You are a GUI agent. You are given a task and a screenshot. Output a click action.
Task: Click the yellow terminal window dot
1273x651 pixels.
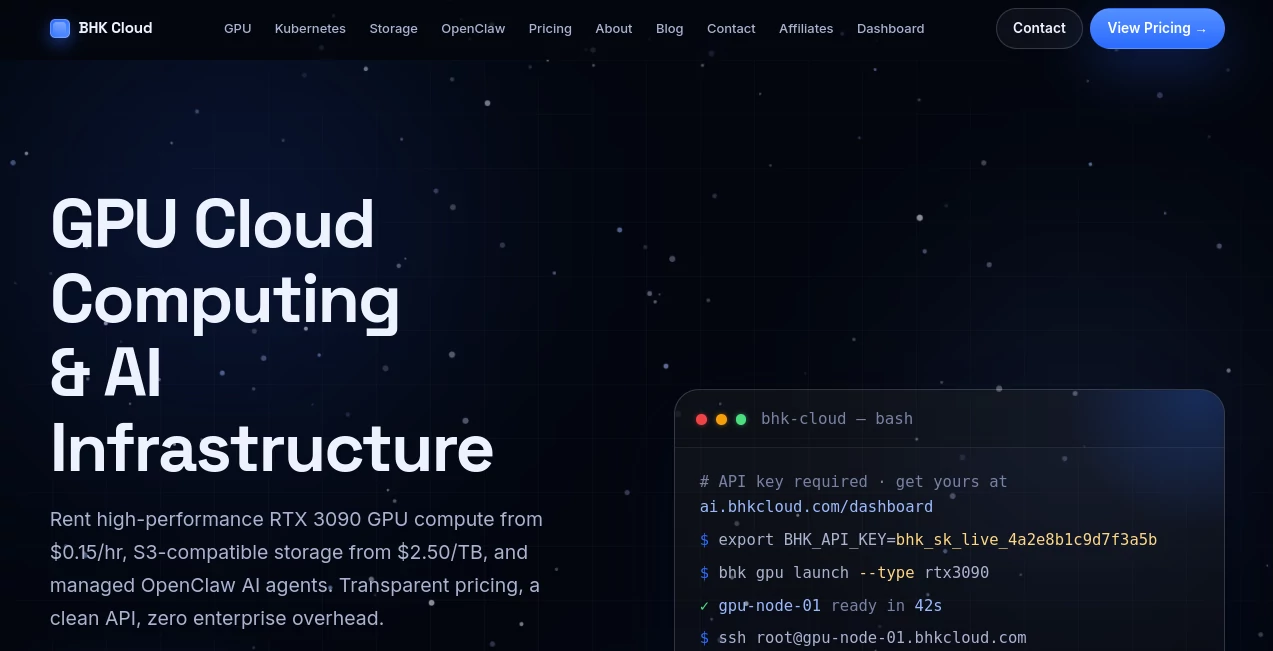point(721,419)
